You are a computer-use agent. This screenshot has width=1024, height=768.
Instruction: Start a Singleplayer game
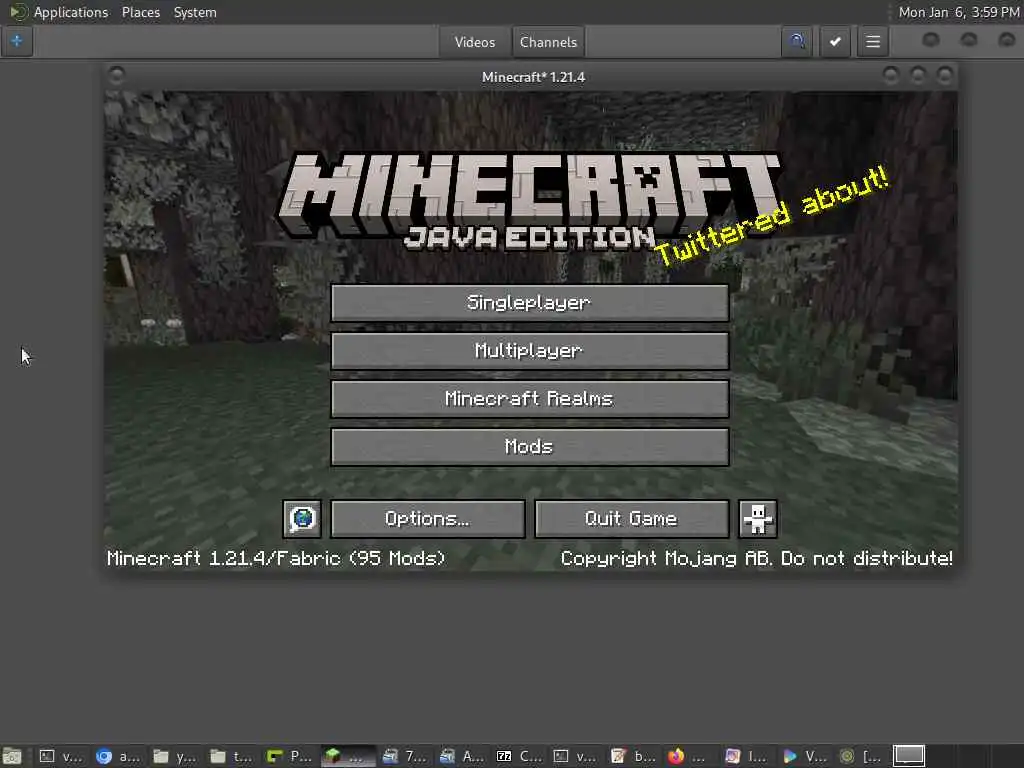[x=530, y=302]
